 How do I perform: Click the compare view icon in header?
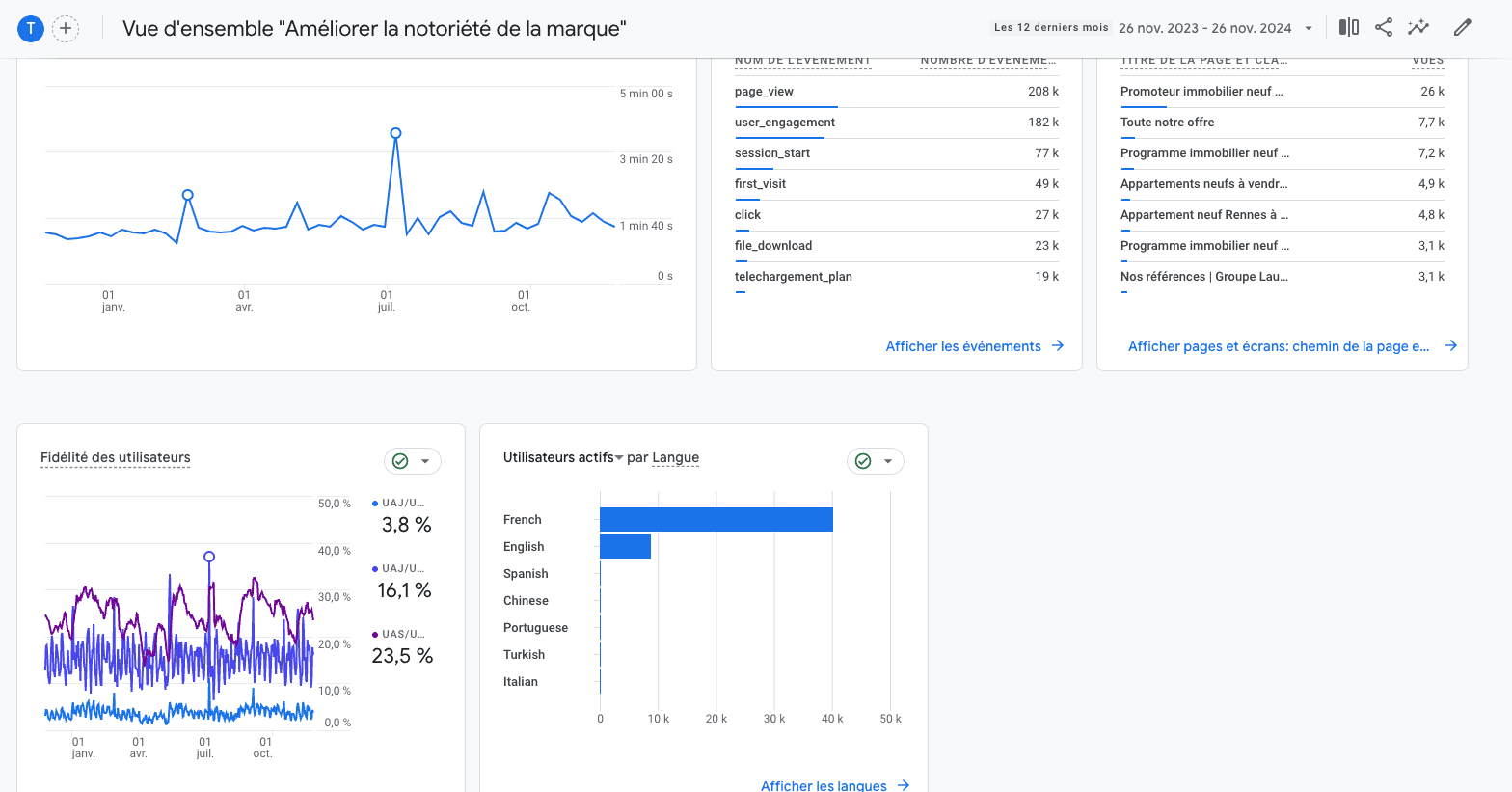point(1348,27)
